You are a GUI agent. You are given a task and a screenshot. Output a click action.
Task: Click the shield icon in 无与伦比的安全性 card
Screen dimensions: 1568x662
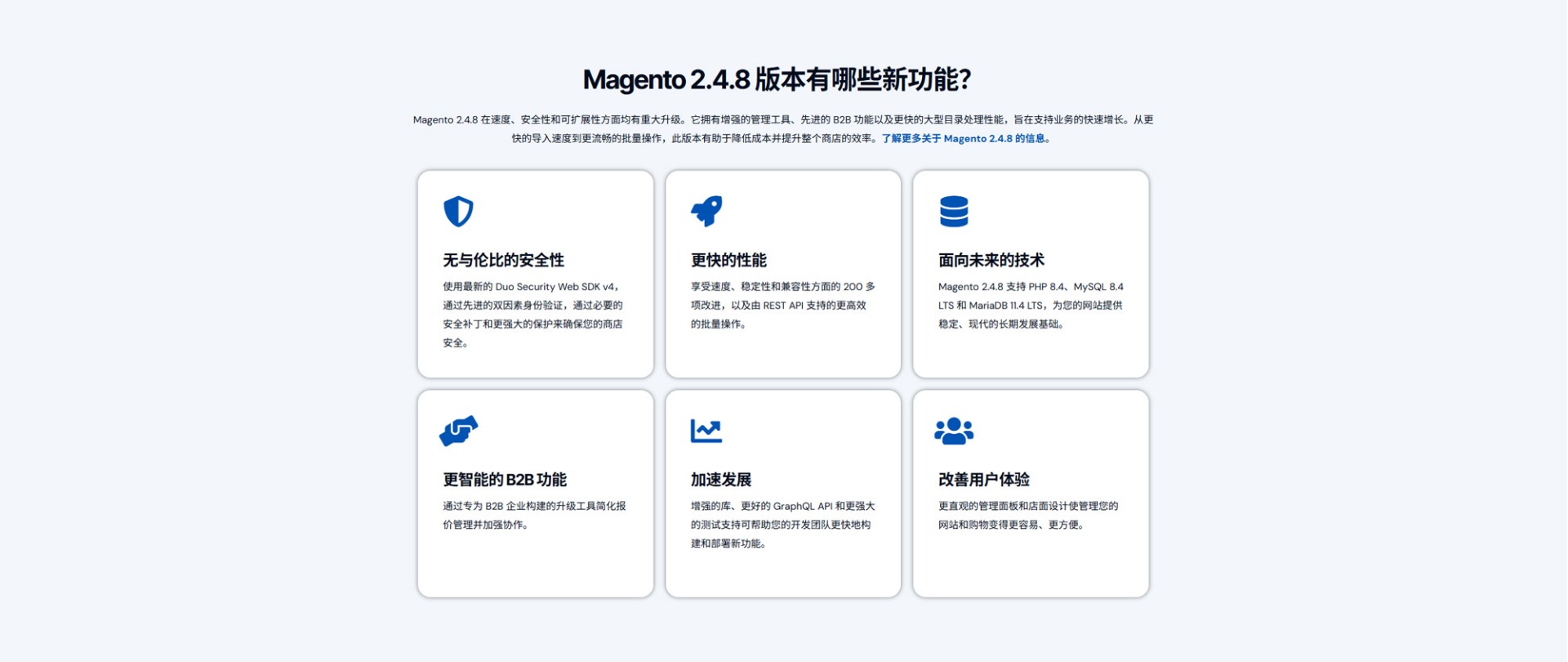tap(458, 211)
